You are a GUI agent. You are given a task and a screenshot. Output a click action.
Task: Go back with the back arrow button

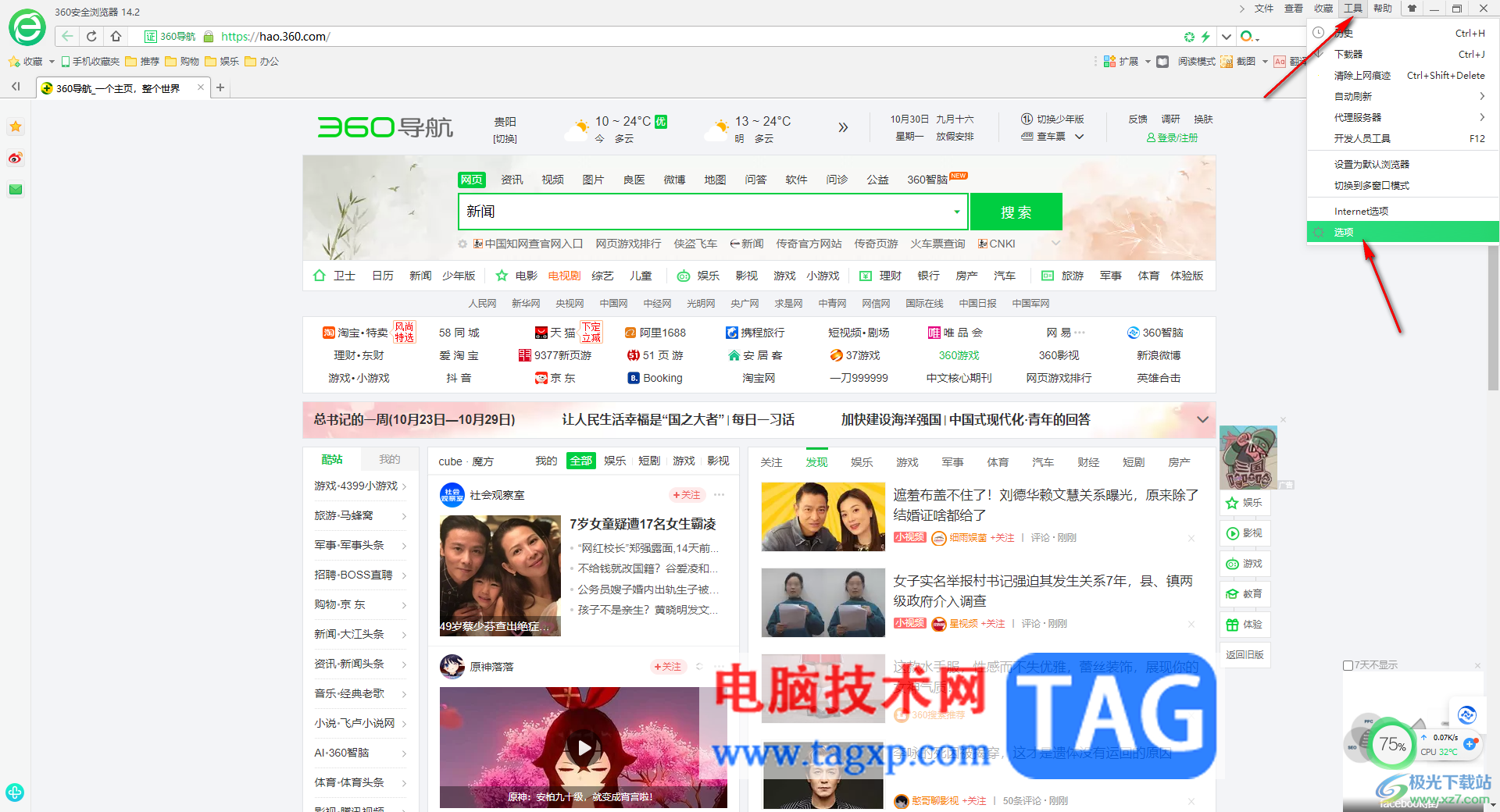(x=67, y=36)
